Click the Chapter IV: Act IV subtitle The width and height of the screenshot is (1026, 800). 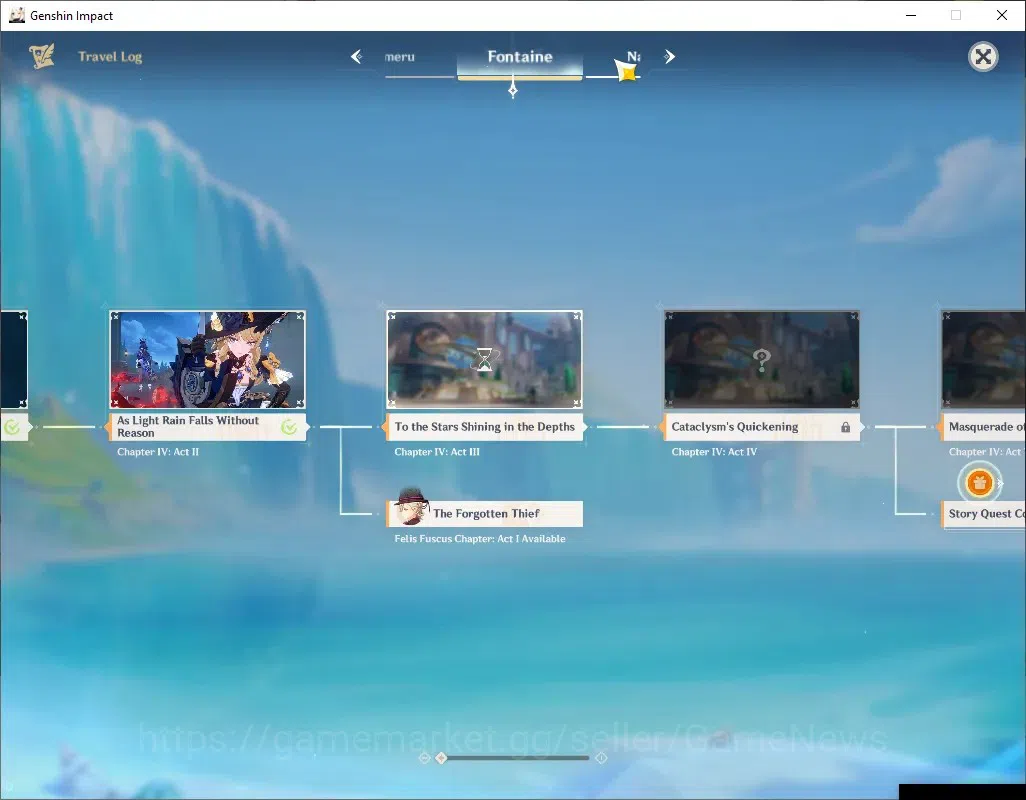(x=714, y=451)
